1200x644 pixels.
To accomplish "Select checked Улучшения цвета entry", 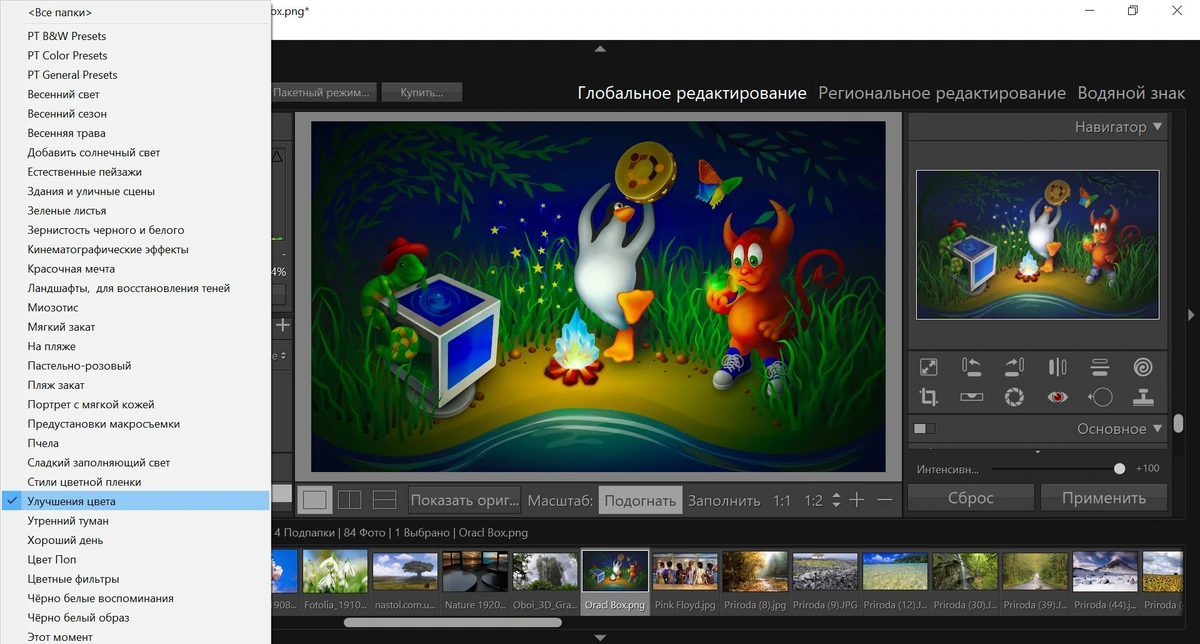I will [136, 501].
